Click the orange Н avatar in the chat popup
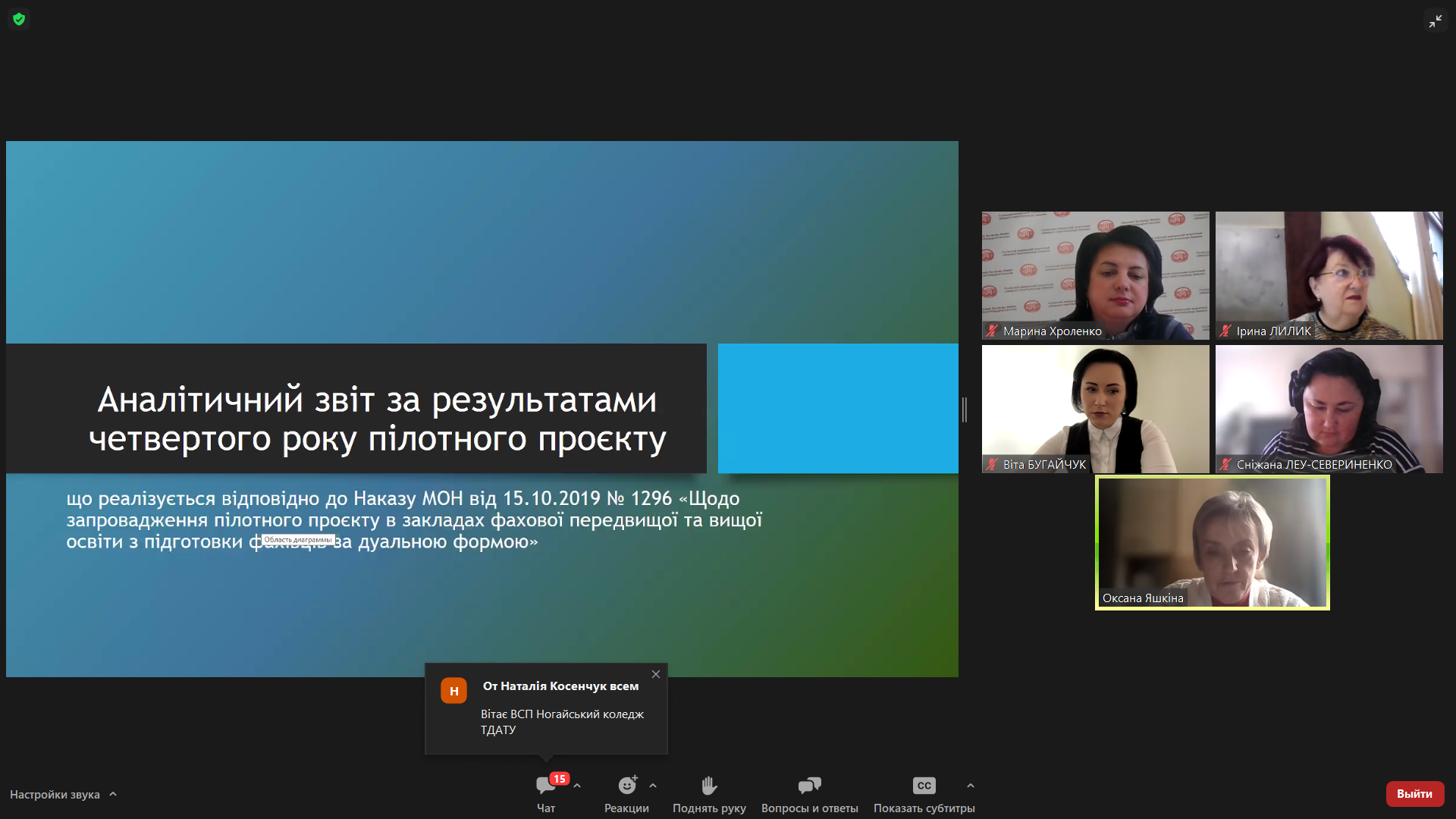Image resolution: width=1456 pixels, height=819 pixels. pos(453,691)
